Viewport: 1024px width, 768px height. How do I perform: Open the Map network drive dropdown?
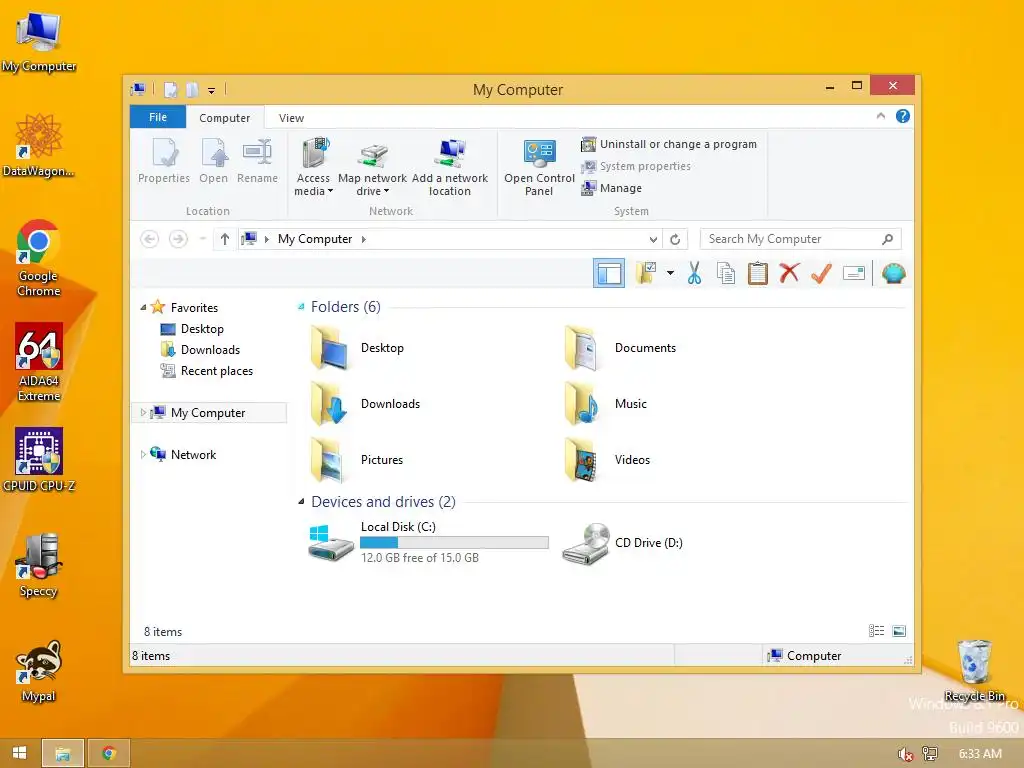(372, 167)
